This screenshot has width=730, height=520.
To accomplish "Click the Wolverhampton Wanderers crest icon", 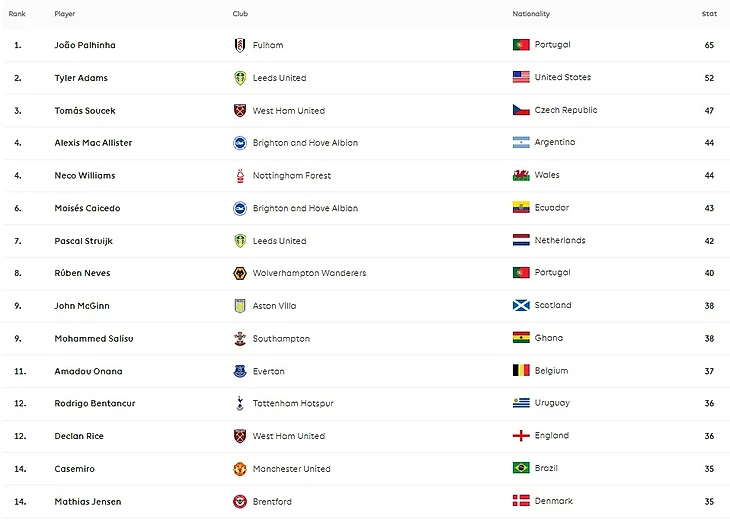I will (239, 273).
